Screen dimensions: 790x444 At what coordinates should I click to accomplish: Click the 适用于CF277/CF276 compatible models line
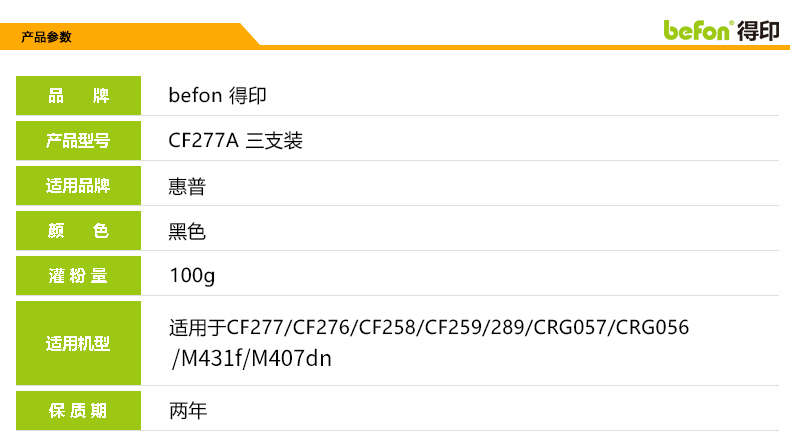[429, 328]
